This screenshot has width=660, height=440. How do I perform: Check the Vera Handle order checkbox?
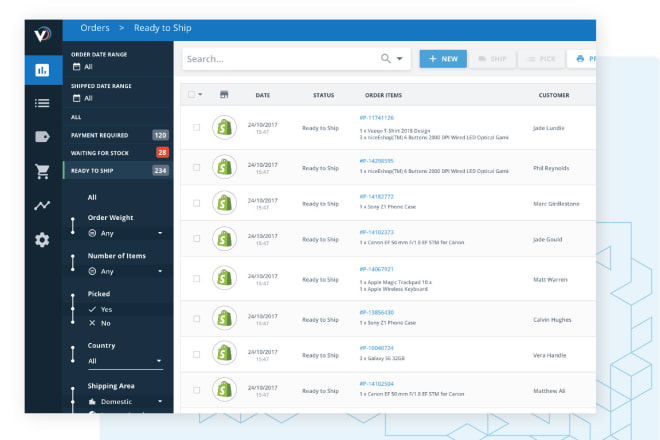tap(196, 354)
